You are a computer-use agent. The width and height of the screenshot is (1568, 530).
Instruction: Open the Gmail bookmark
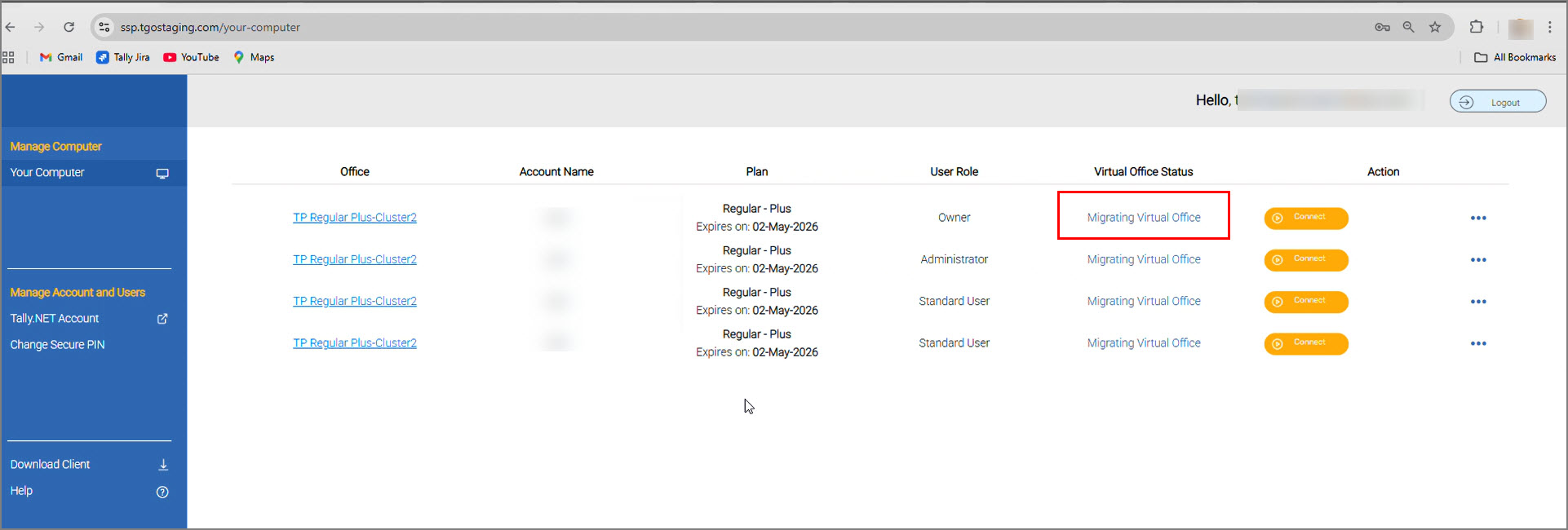tap(61, 57)
